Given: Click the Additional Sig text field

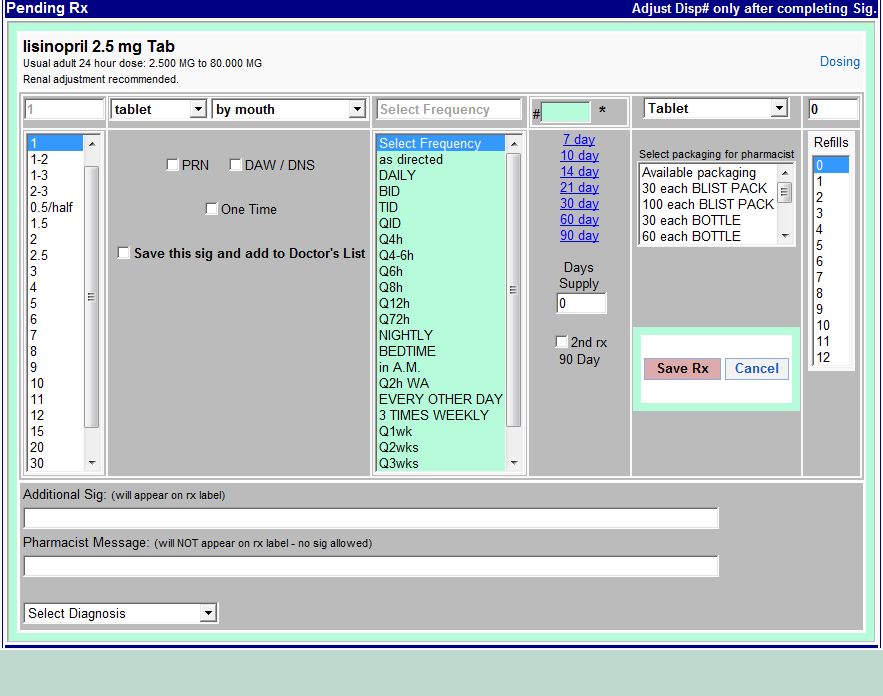Looking at the screenshot, I should (371, 518).
